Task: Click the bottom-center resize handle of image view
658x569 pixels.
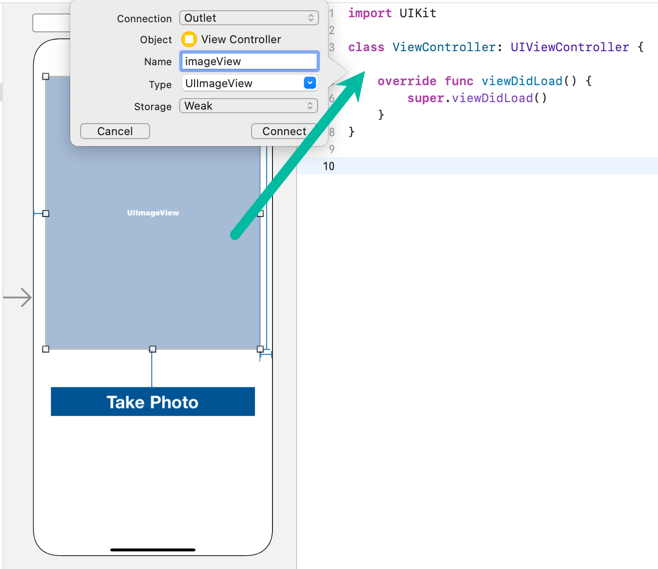Action: point(152,349)
